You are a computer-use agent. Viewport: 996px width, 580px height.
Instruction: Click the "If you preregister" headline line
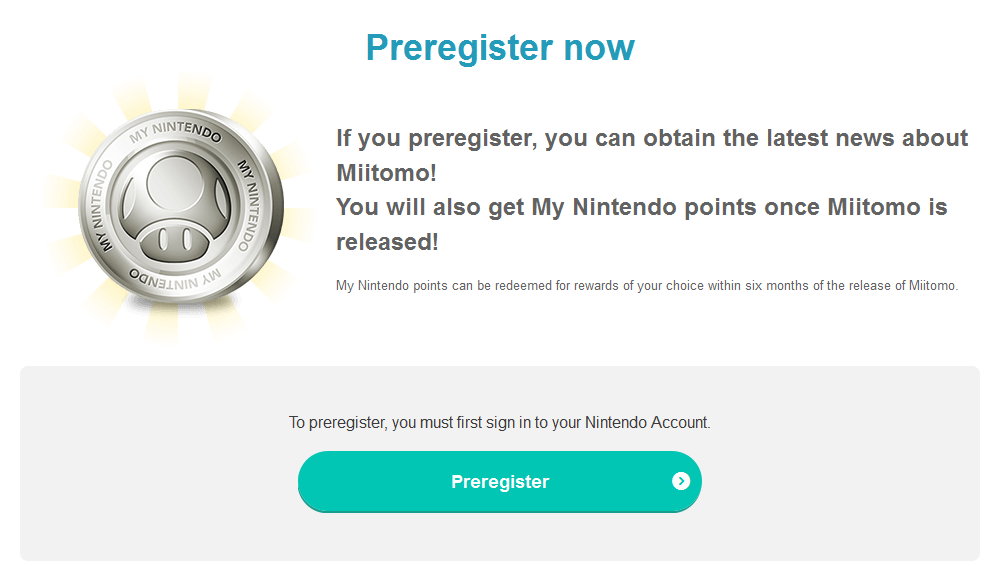pyautogui.click(x=652, y=138)
